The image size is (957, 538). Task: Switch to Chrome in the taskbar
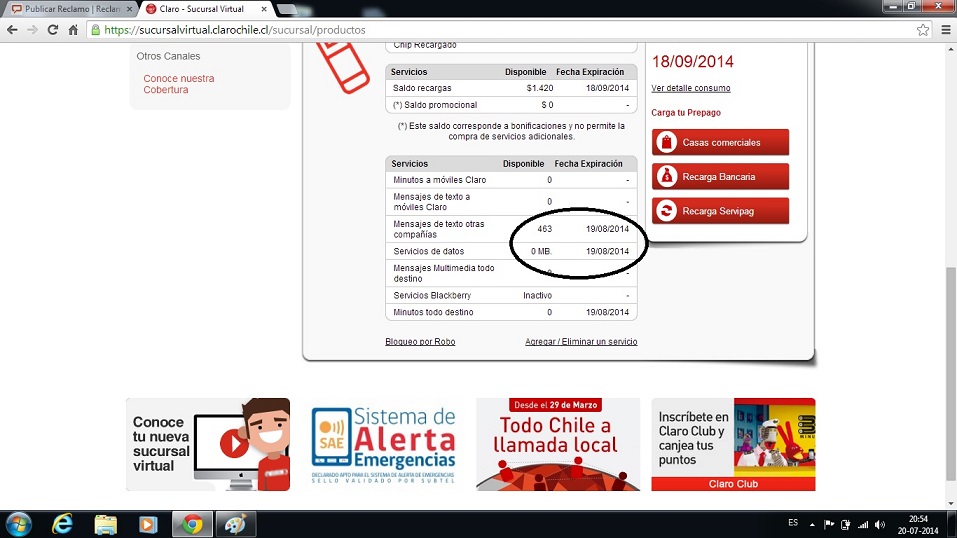click(192, 525)
